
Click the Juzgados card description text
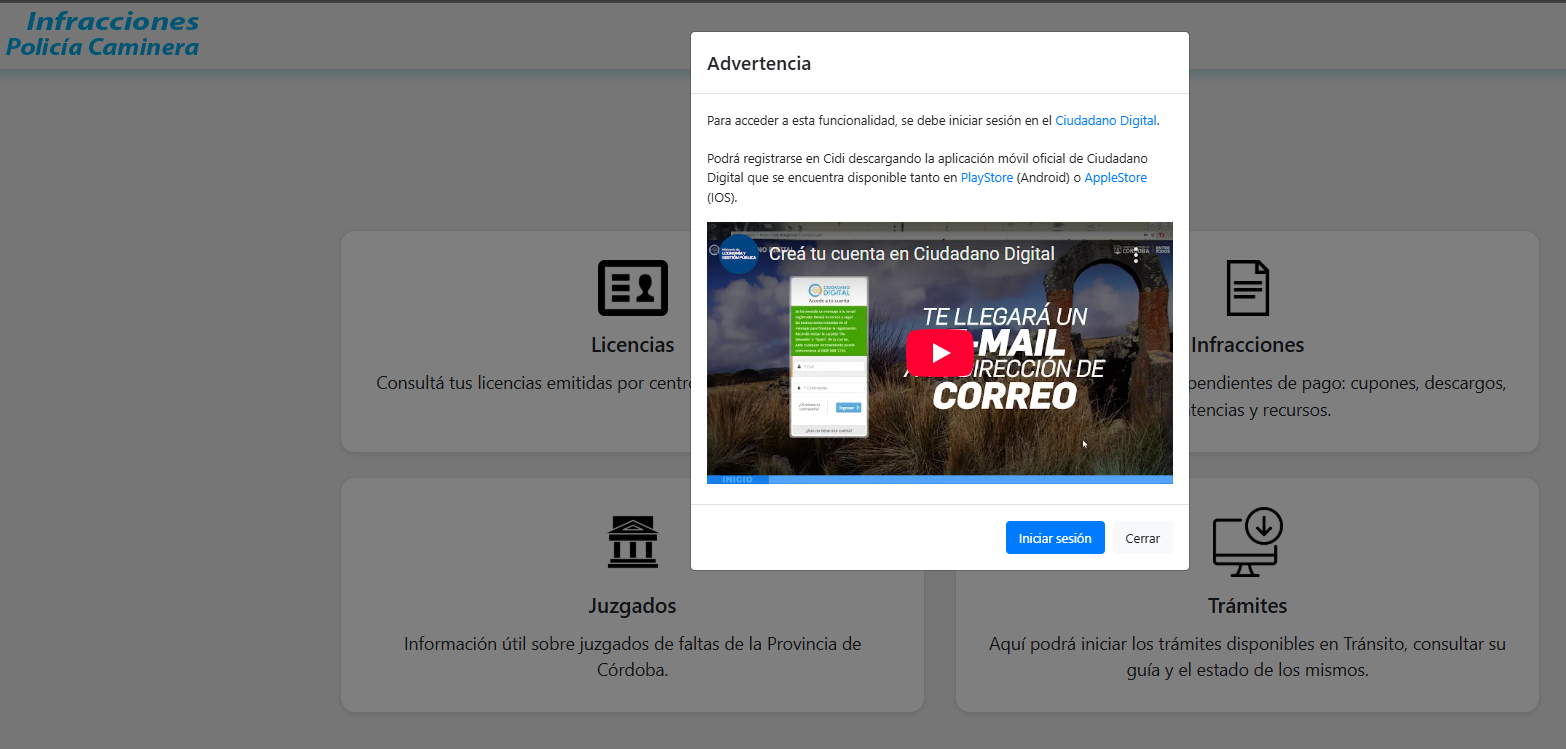click(632, 656)
